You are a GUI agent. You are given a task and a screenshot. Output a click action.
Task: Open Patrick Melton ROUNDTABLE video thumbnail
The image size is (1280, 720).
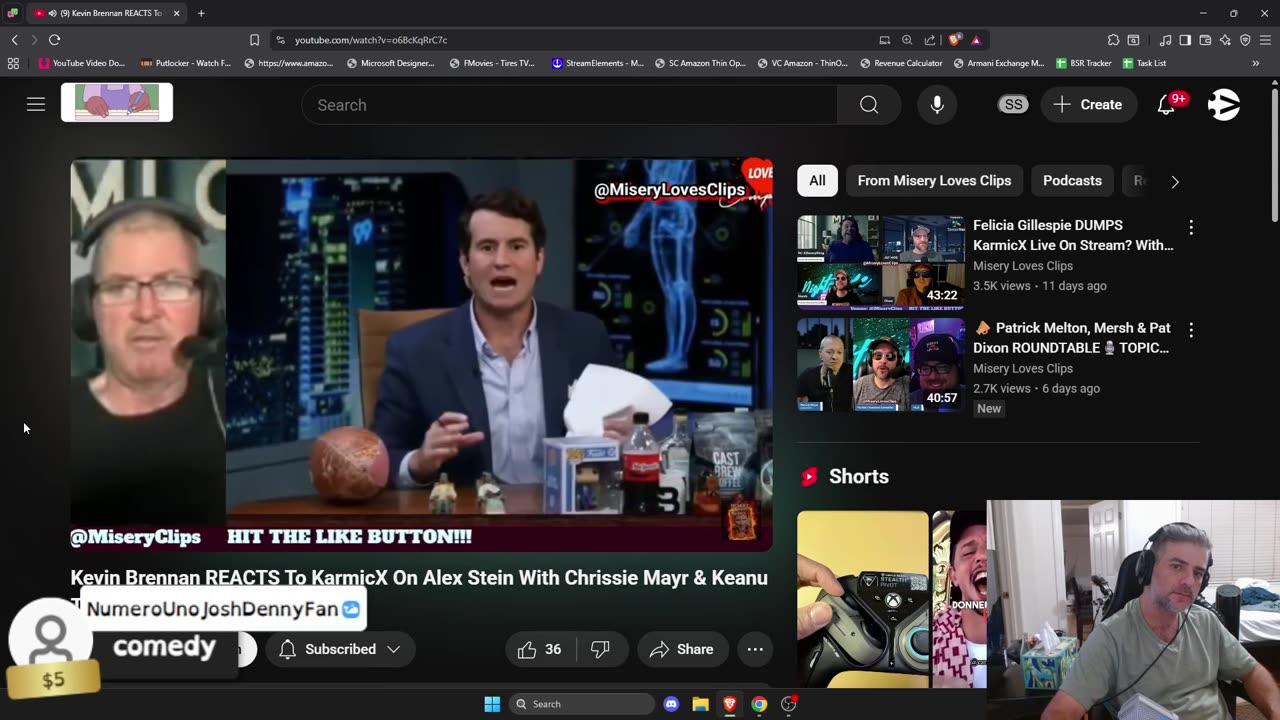tap(881, 364)
